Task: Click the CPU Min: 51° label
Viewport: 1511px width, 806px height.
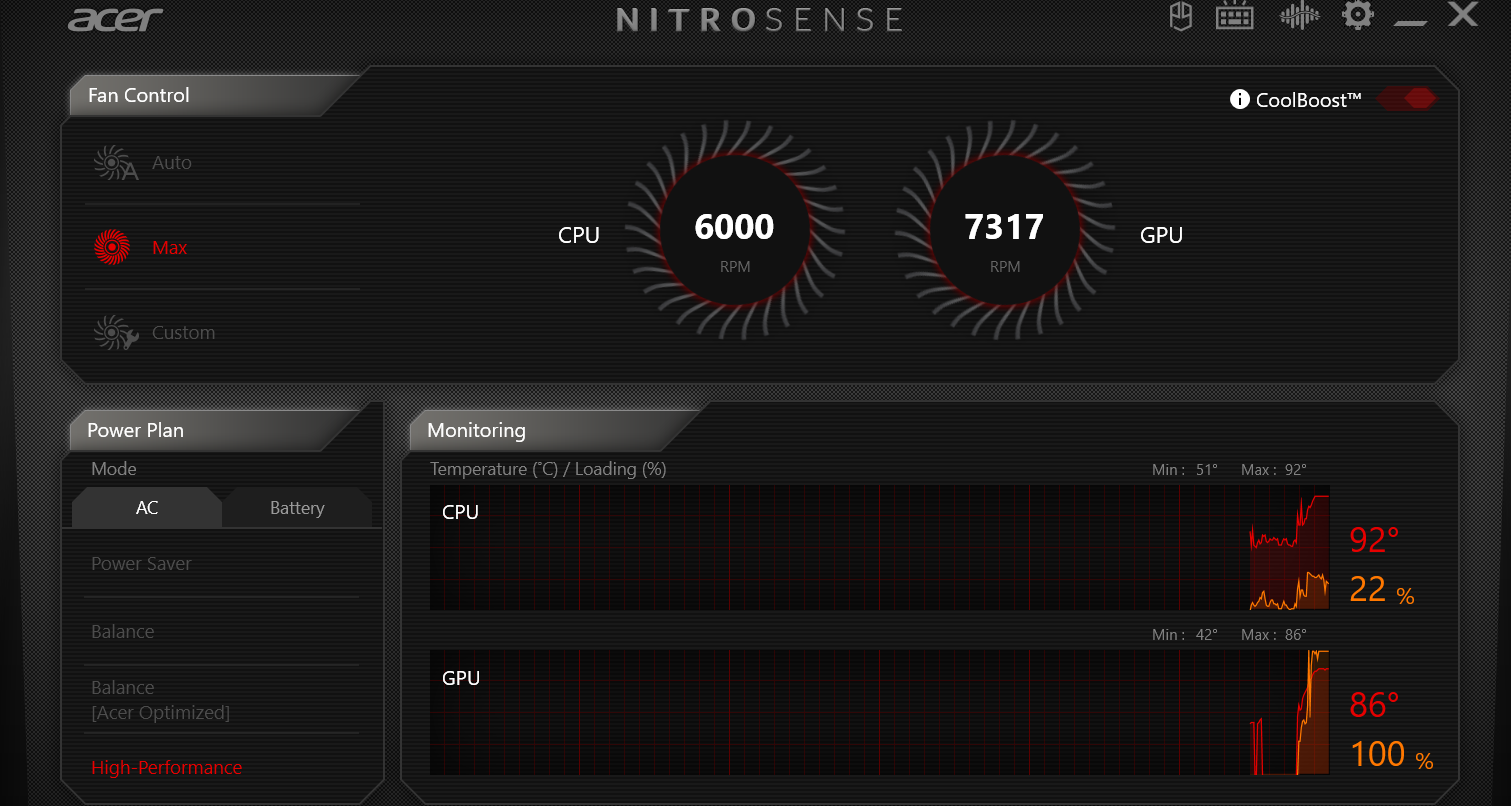Action: tap(1185, 470)
